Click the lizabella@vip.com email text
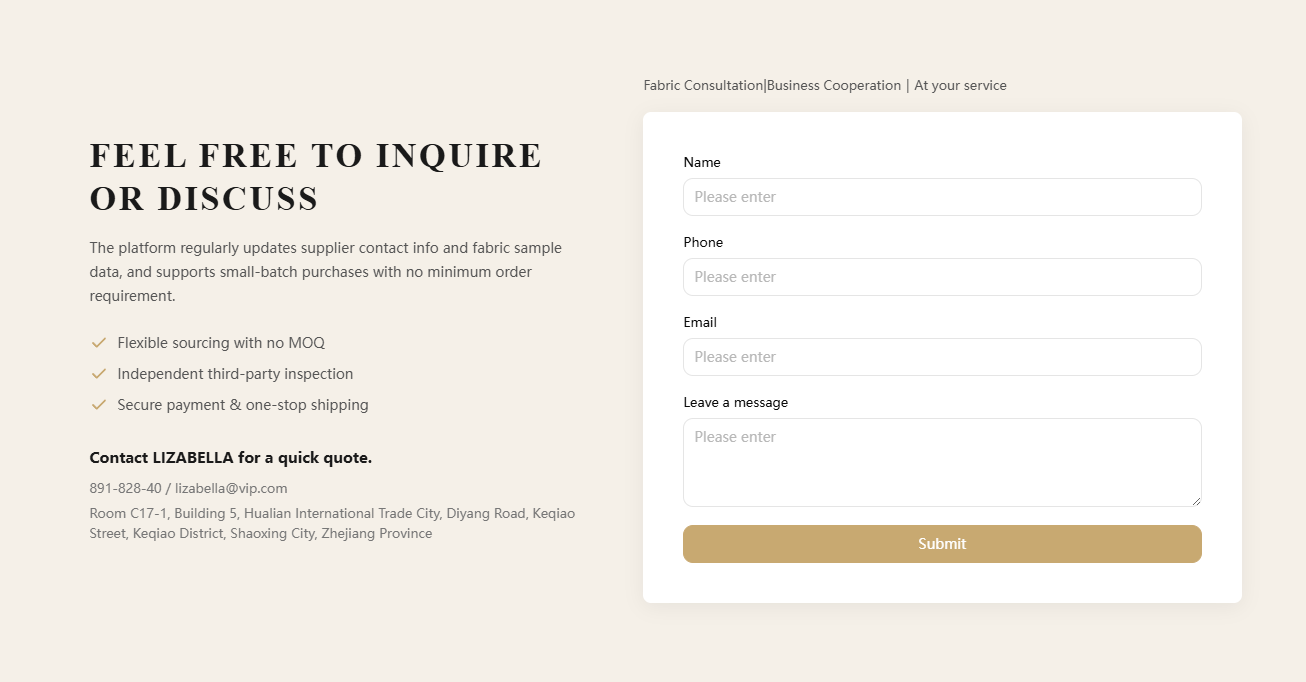 pyautogui.click(x=231, y=488)
